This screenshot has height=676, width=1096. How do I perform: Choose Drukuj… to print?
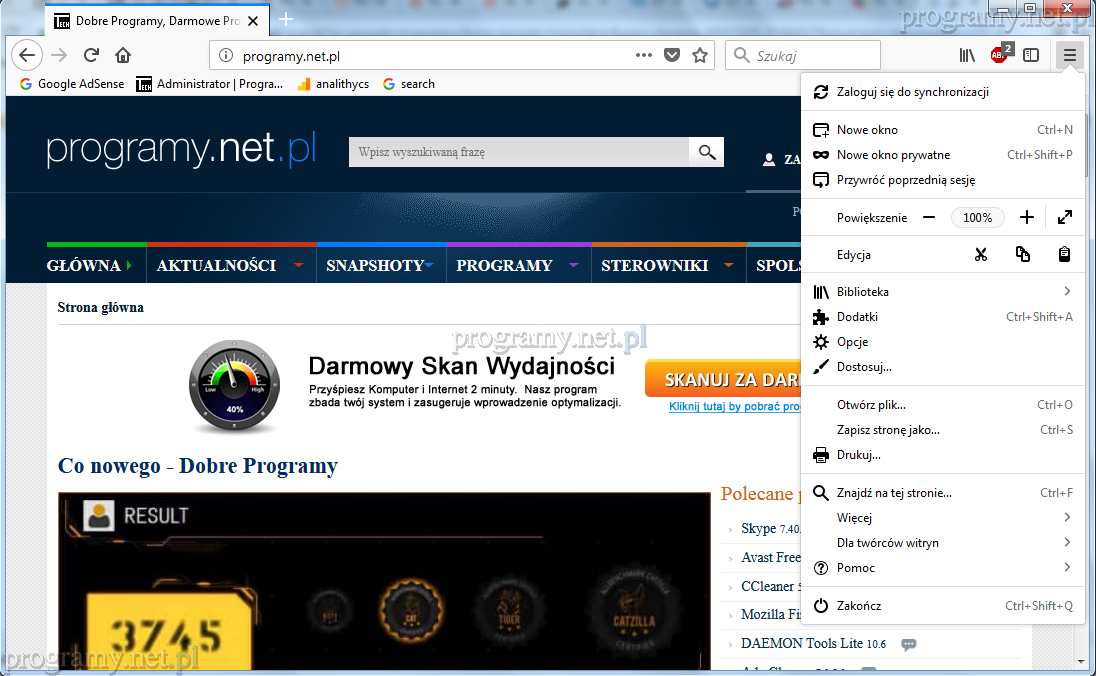click(943, 455)
